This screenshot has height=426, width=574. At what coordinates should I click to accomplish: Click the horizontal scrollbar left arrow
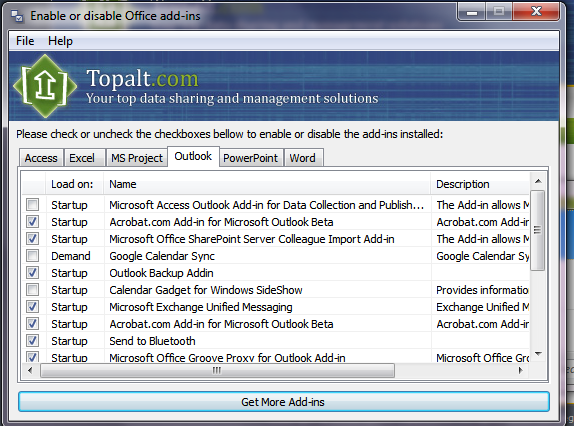(x=30, y=370)
